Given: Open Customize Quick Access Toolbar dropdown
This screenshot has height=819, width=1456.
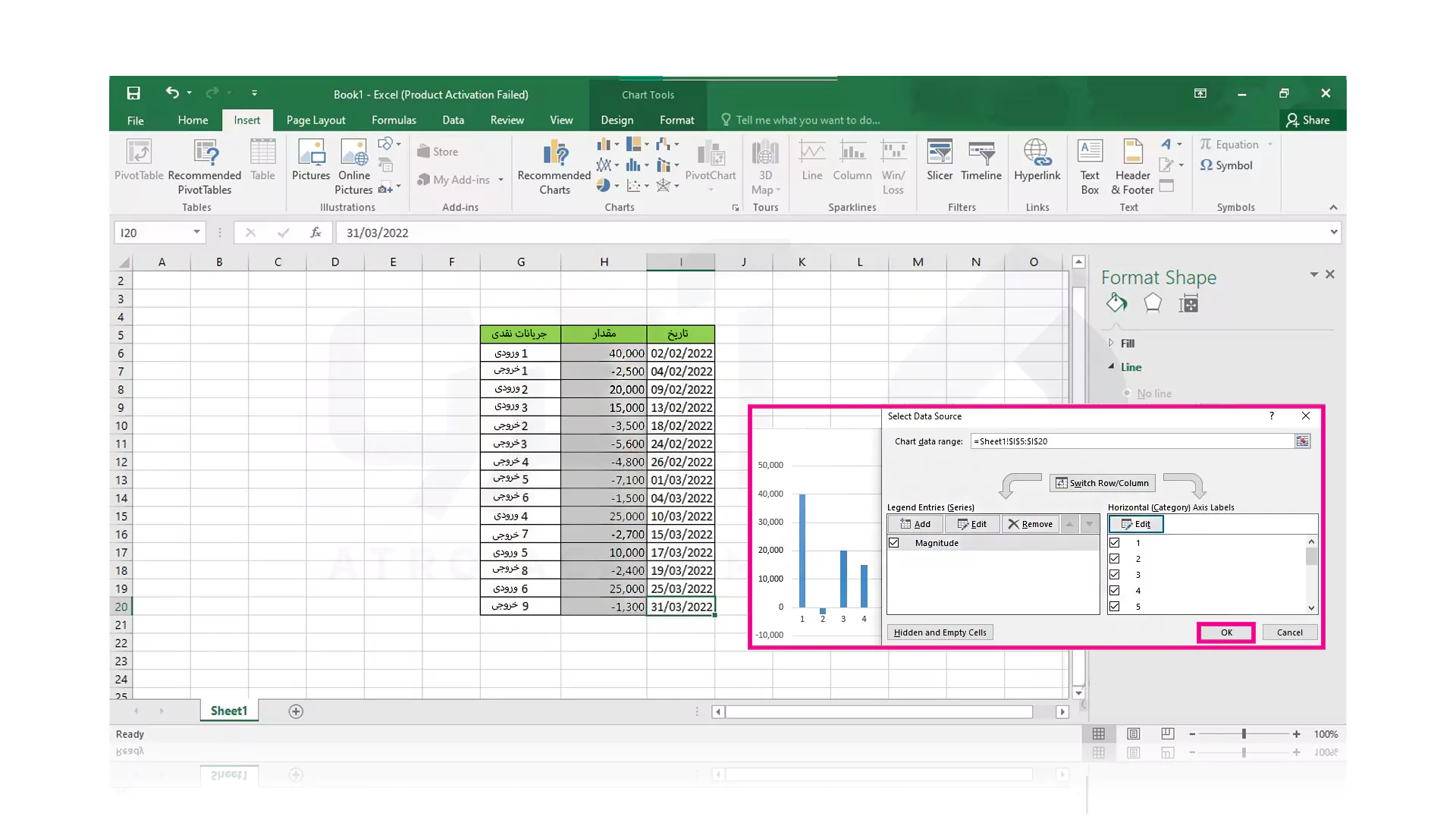Looking at the screenshot, I should click(x=254, y=93).
